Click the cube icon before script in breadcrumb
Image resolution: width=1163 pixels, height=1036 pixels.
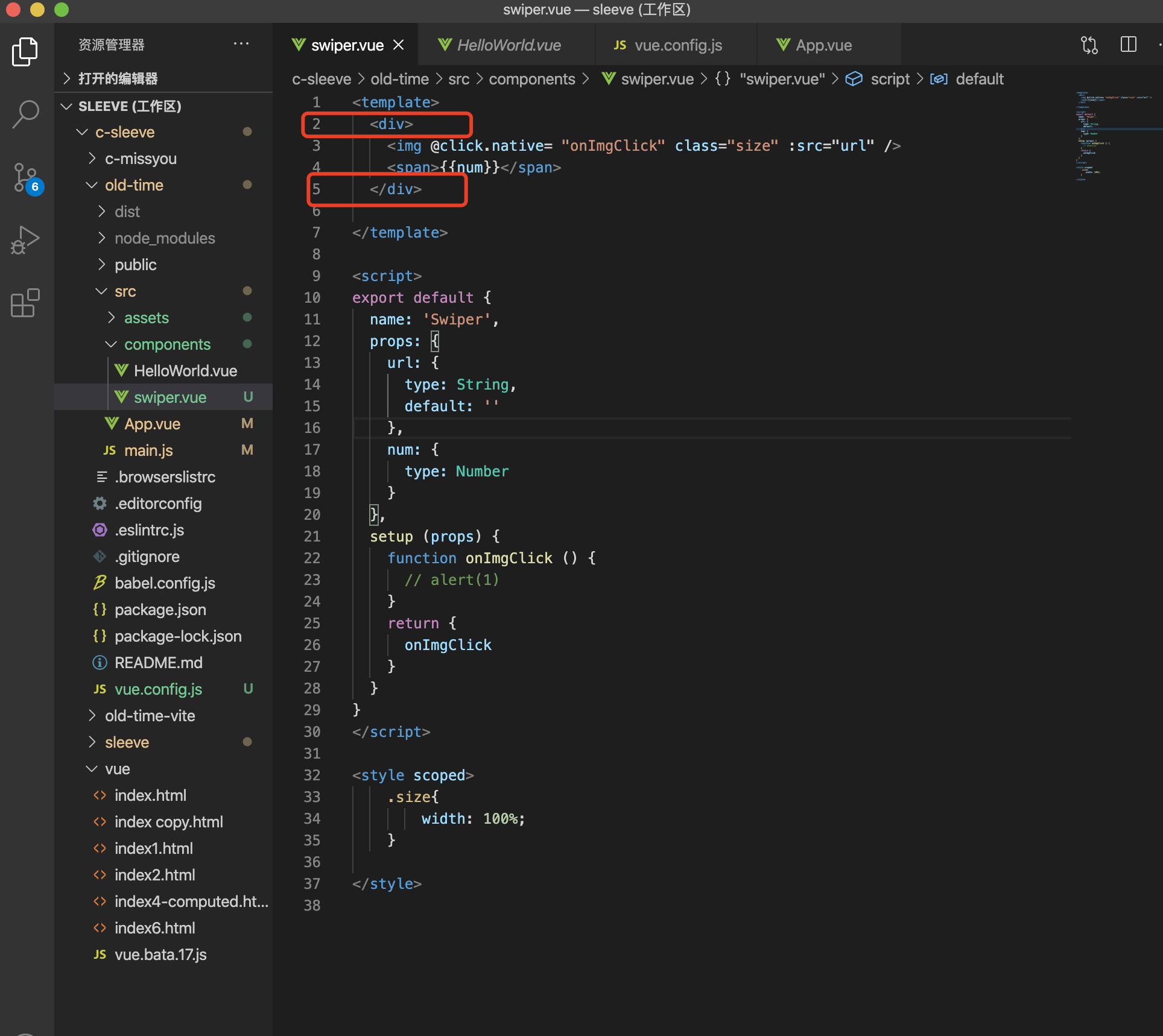pyautogui.click(x=854, y=79)
